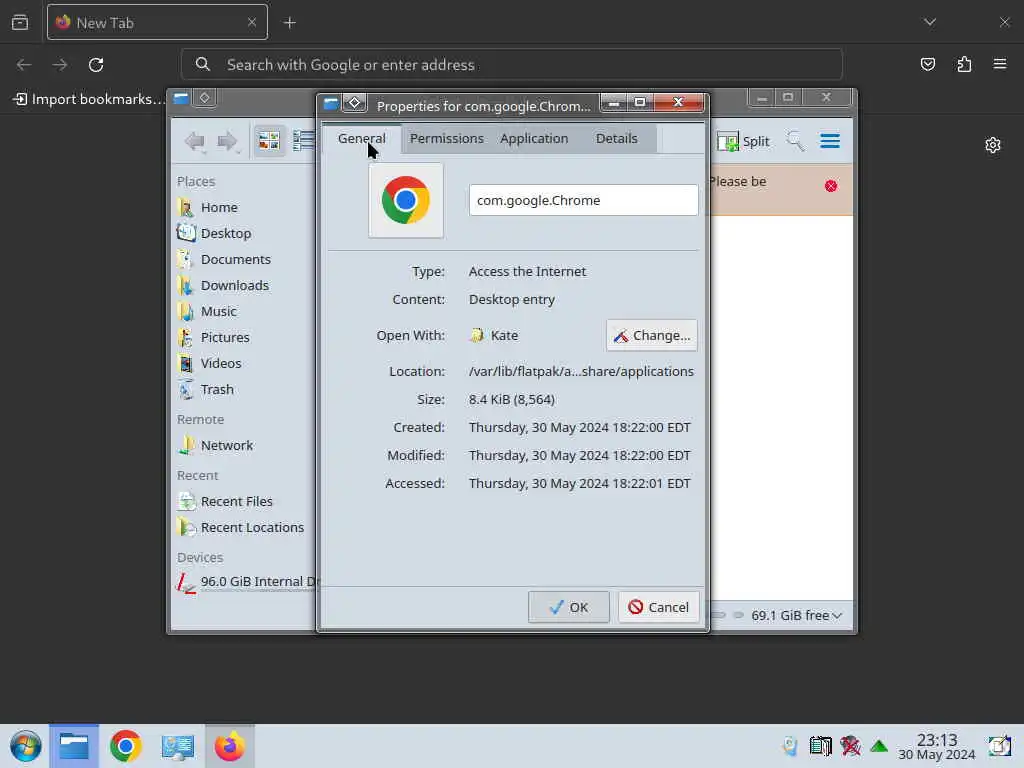Select the Details tab
Viewport: 1024px width, 768px height.
pos(616,138)
